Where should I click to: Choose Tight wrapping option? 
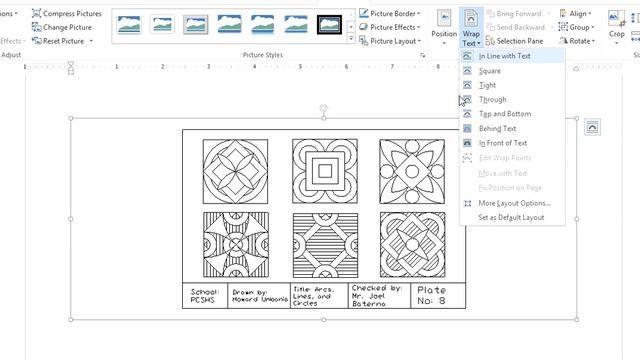[x=512, y=85]
